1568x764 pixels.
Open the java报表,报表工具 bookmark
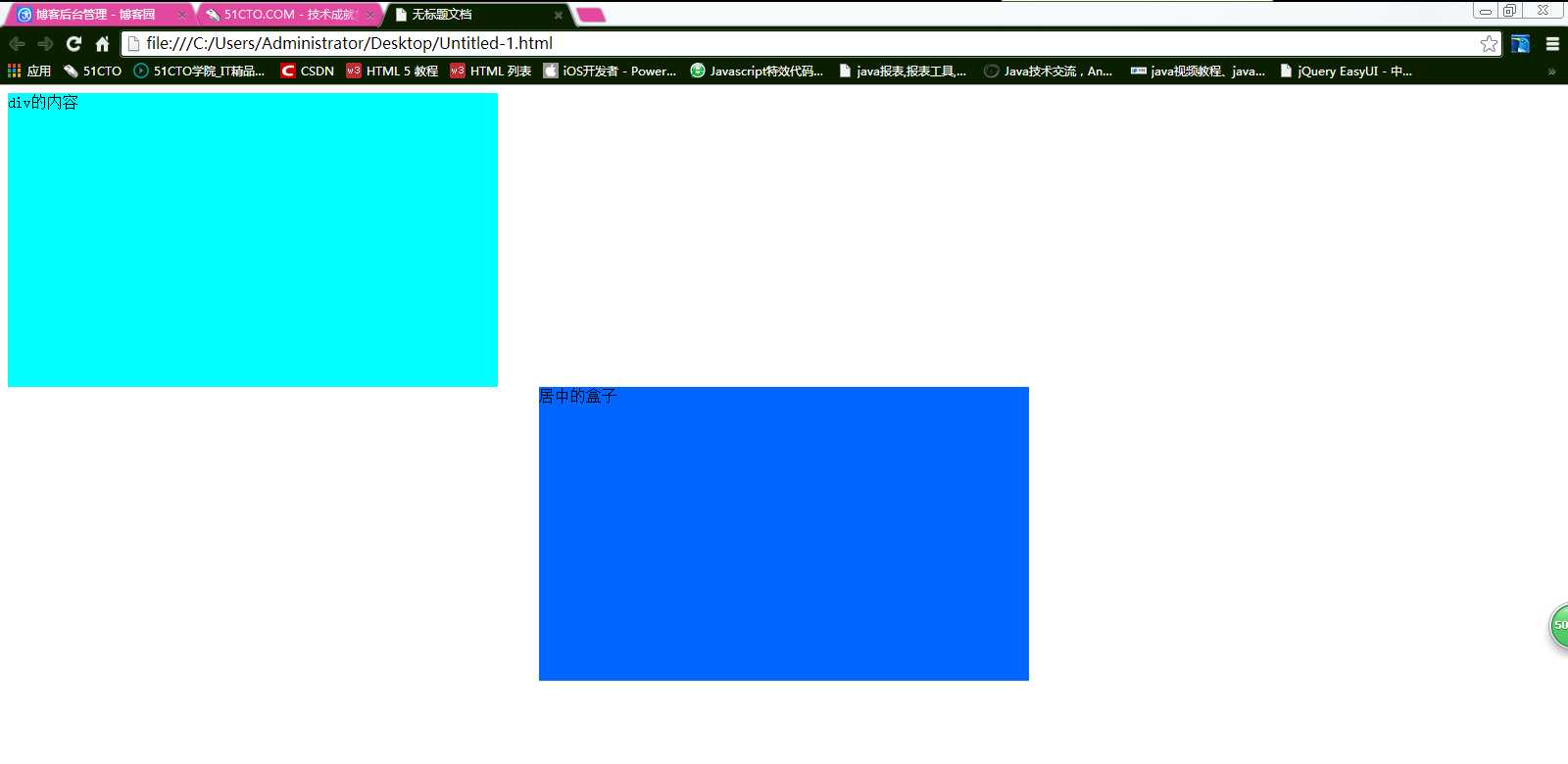tap(903, 71)
